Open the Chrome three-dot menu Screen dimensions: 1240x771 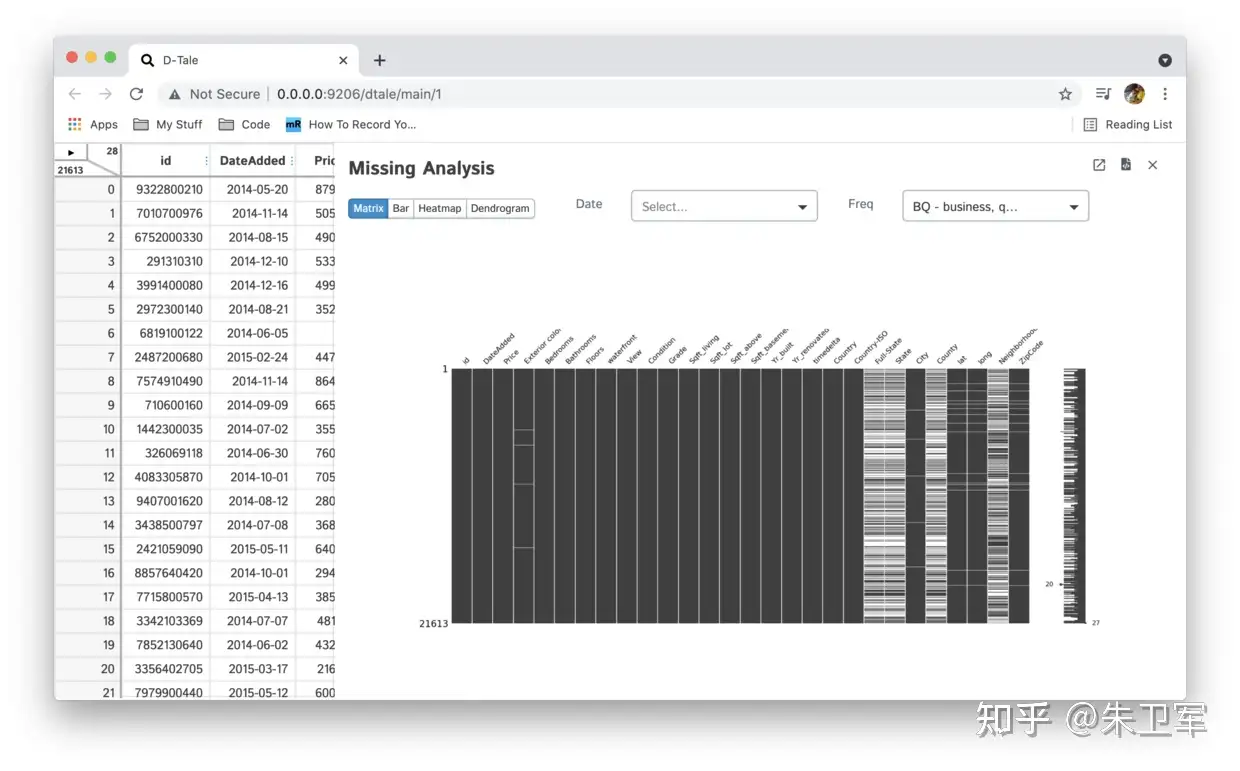1165,94
